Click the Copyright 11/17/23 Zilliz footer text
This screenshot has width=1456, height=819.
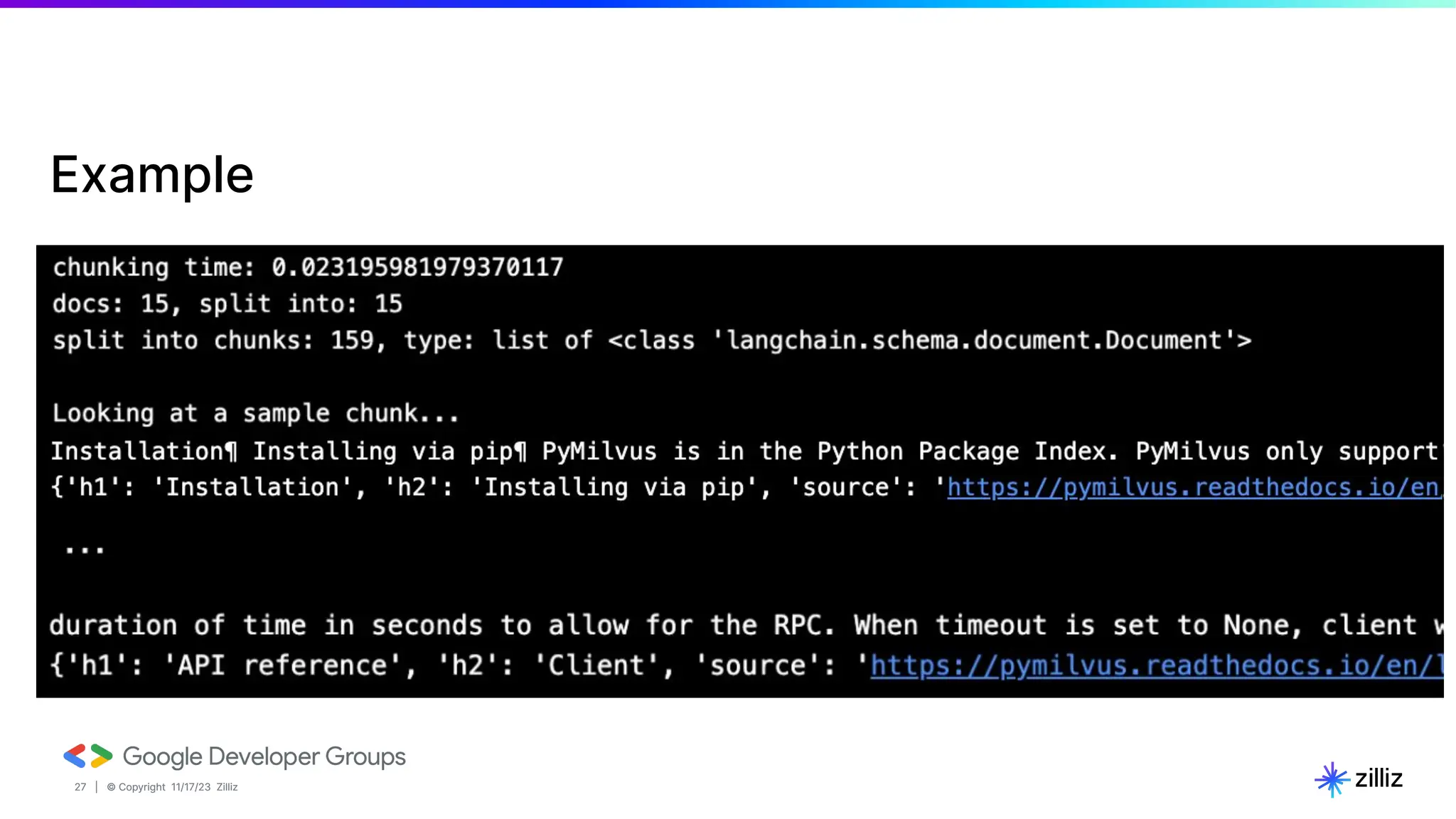172,787
